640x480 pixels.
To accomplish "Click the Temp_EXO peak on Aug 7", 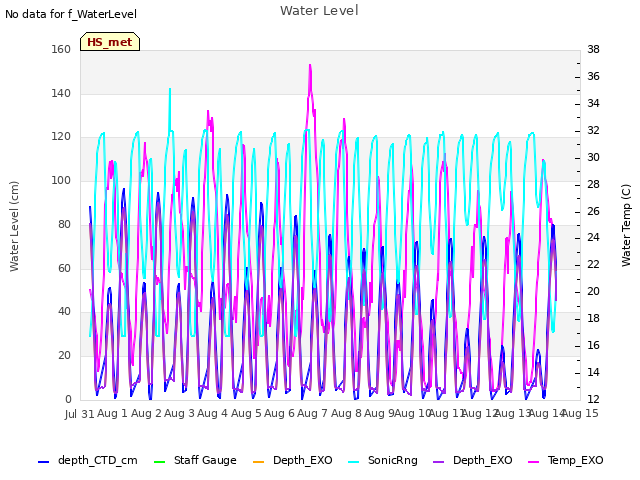I will [x=310, y=65].
